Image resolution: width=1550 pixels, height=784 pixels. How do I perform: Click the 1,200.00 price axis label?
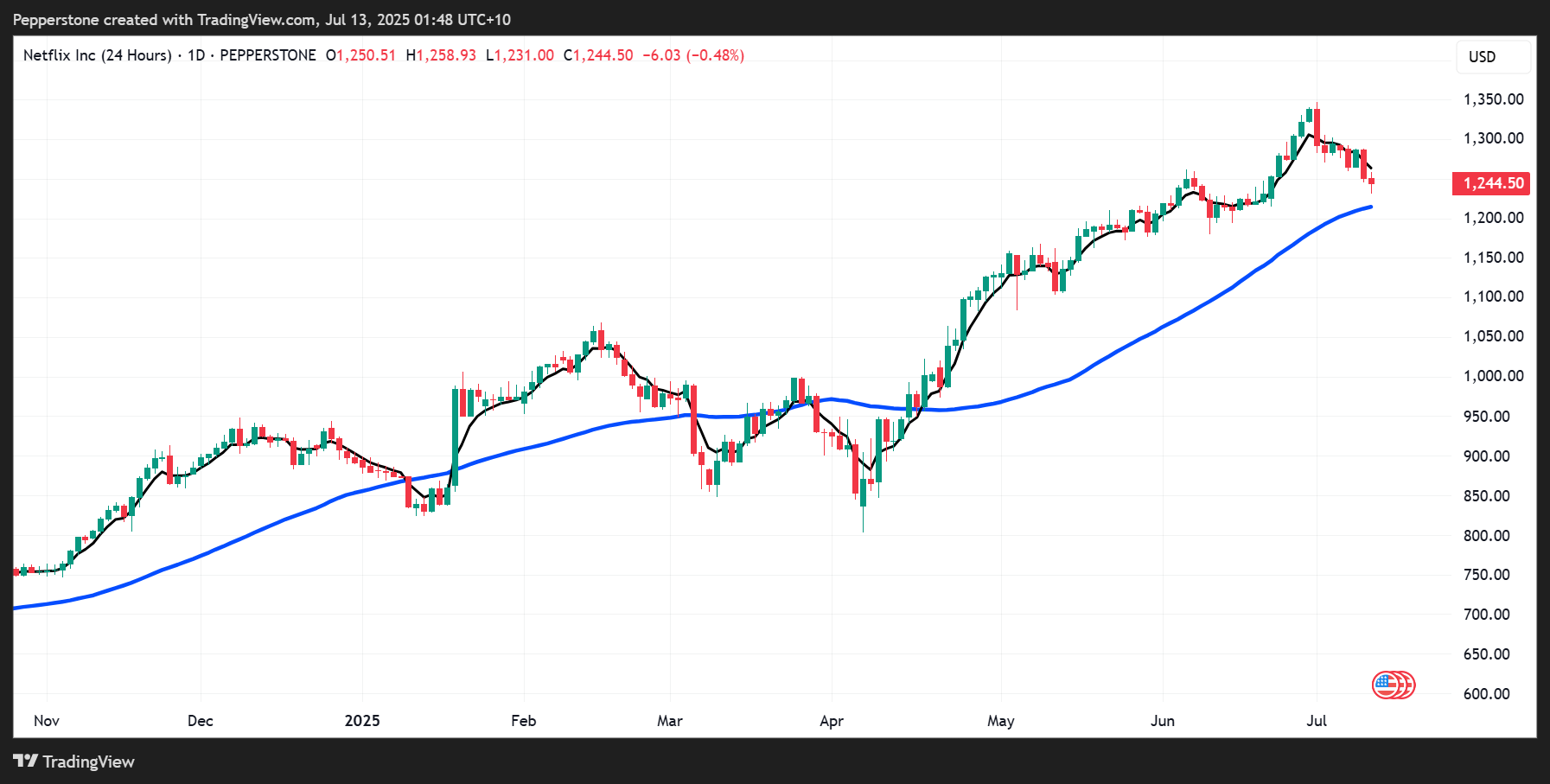coord(1493,218)
